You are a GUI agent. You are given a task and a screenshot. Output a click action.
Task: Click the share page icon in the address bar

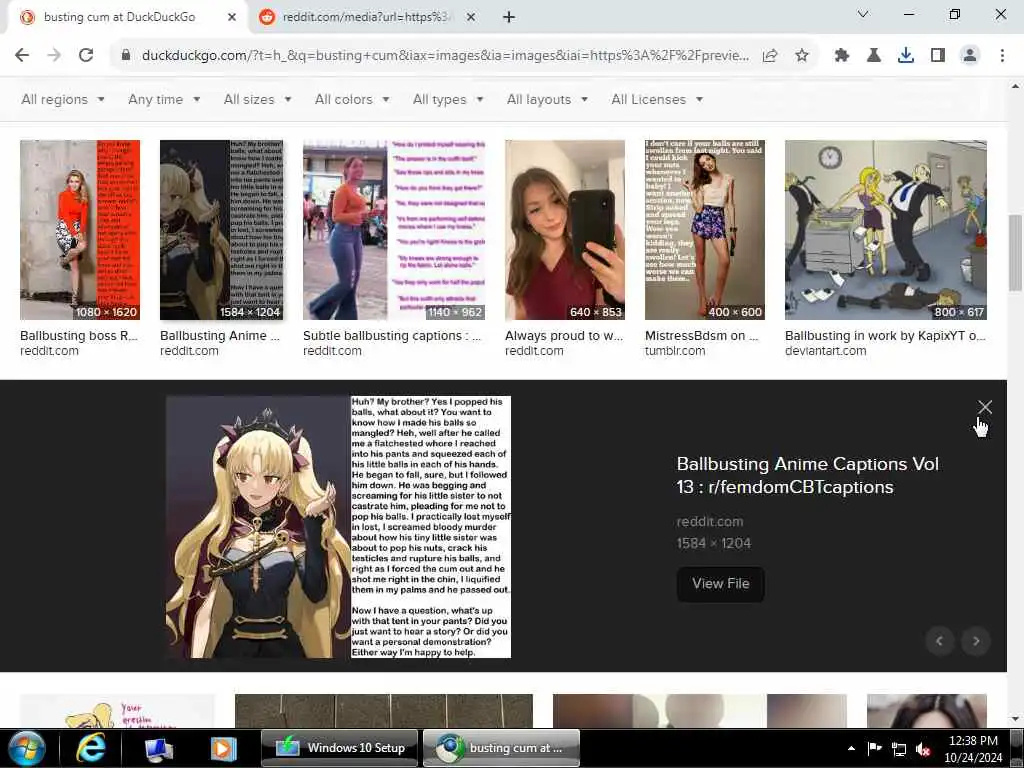pyautogui.click(x=770, y=56)
